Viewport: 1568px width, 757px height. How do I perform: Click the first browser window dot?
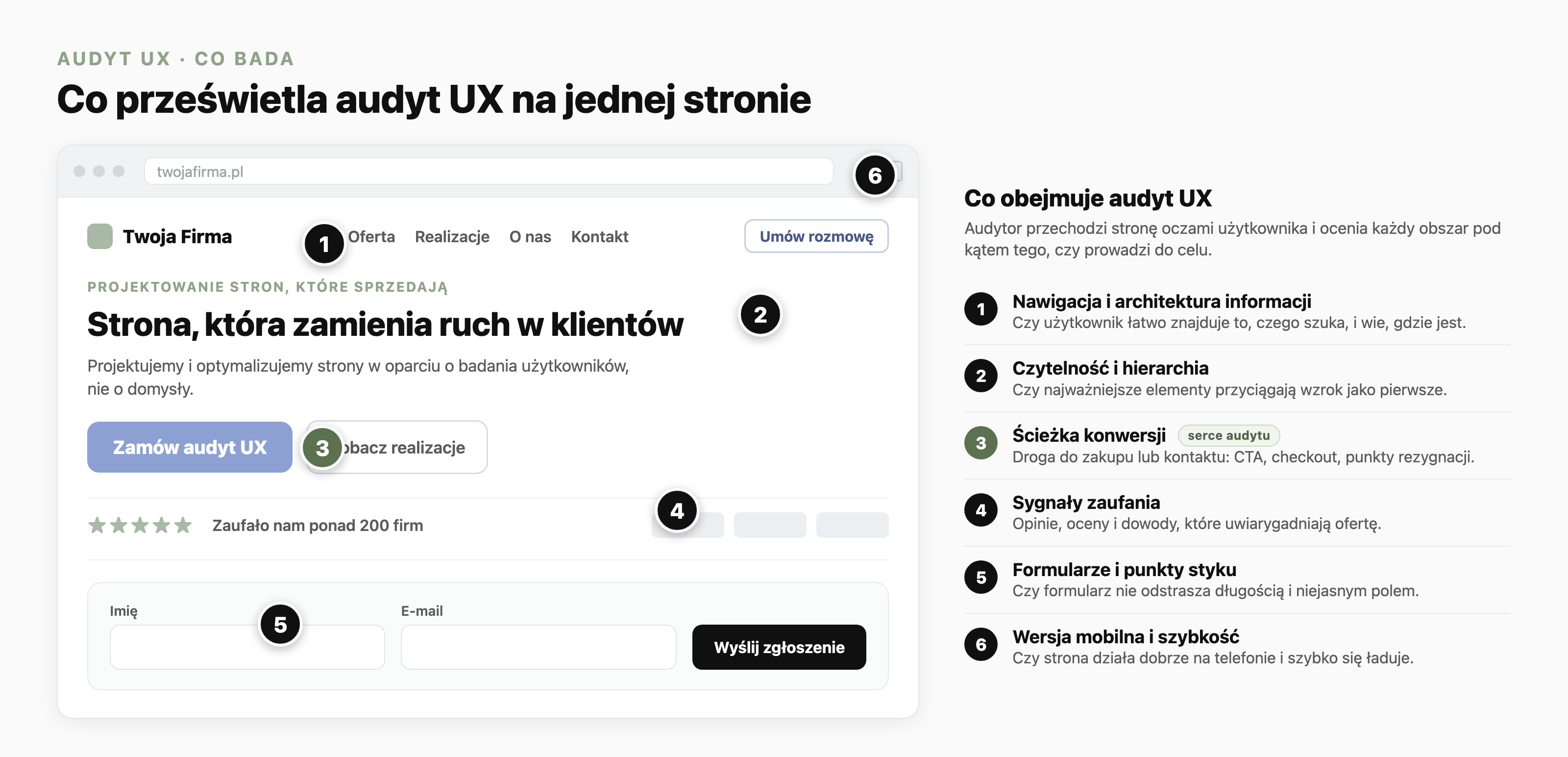pyautogui.click(x=79, y=171)
